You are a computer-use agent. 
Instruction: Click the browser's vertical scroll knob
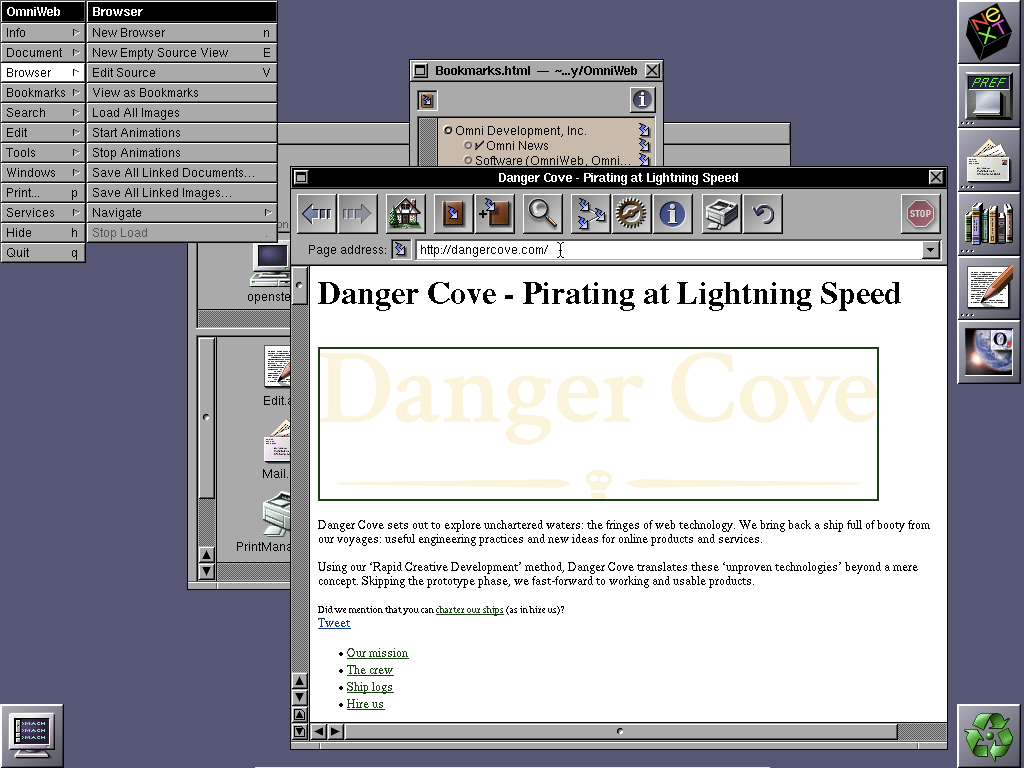pyautogui.click(x=299, y=285)
